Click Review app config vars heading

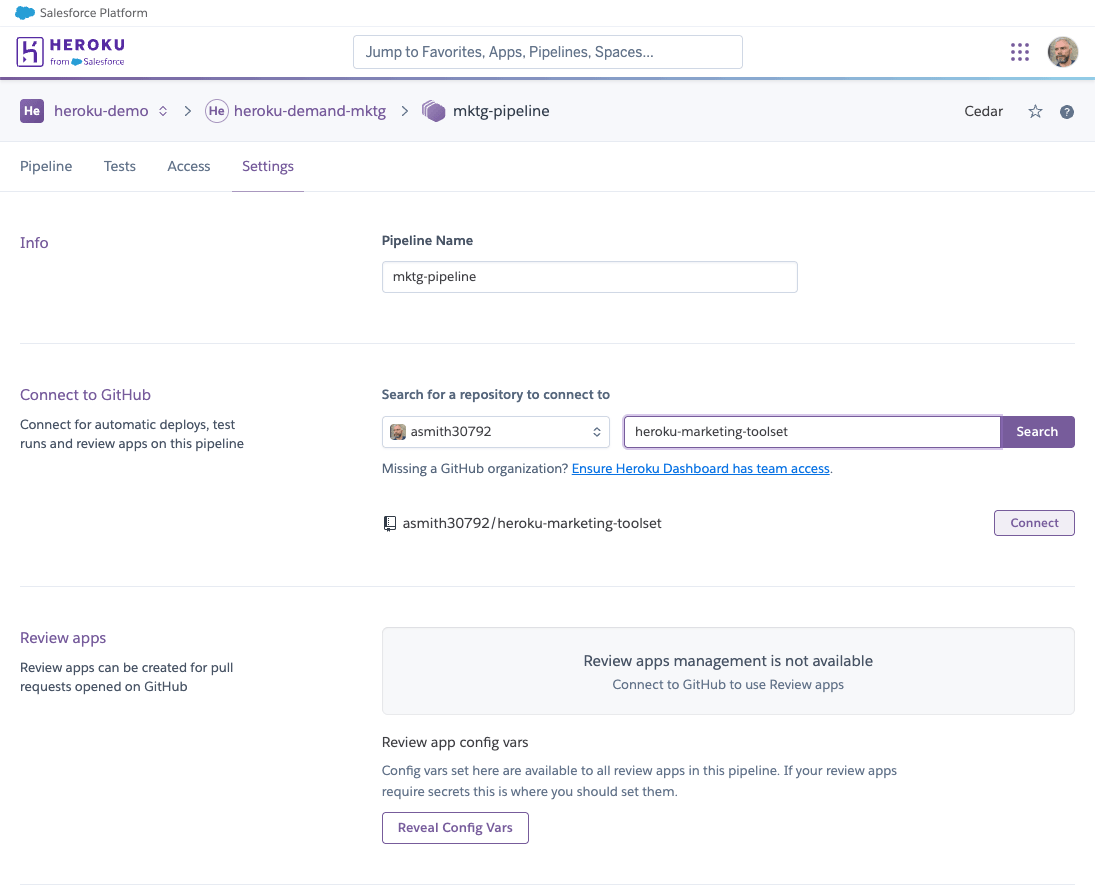pyautogui.click(x=455, y=743)
